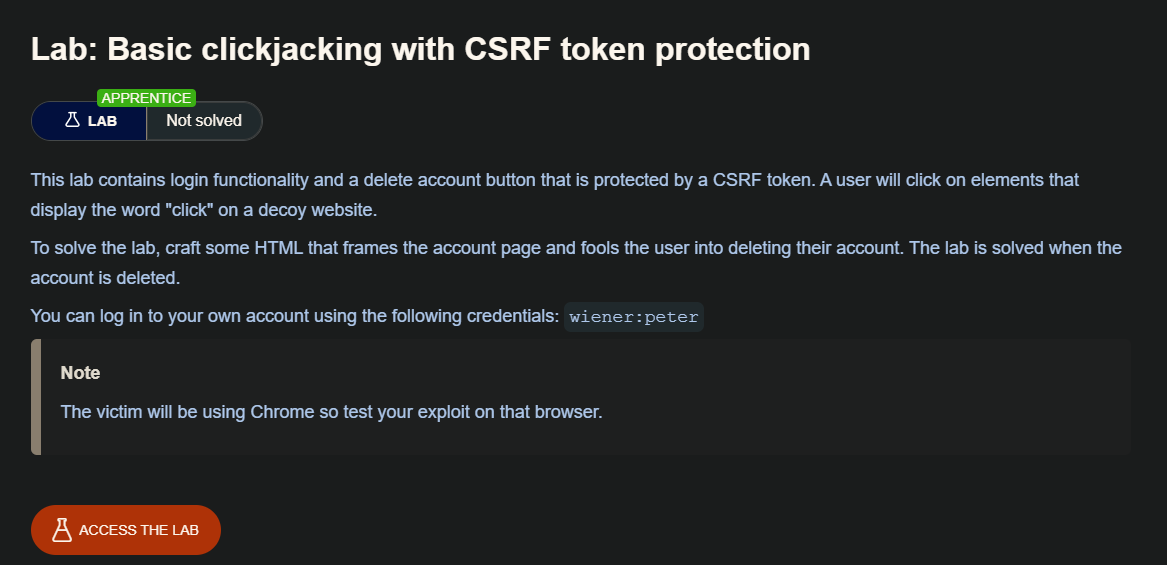The image size is (1167, 565).
Task: Click the Not solved status label
Action: tap(204, 121)
